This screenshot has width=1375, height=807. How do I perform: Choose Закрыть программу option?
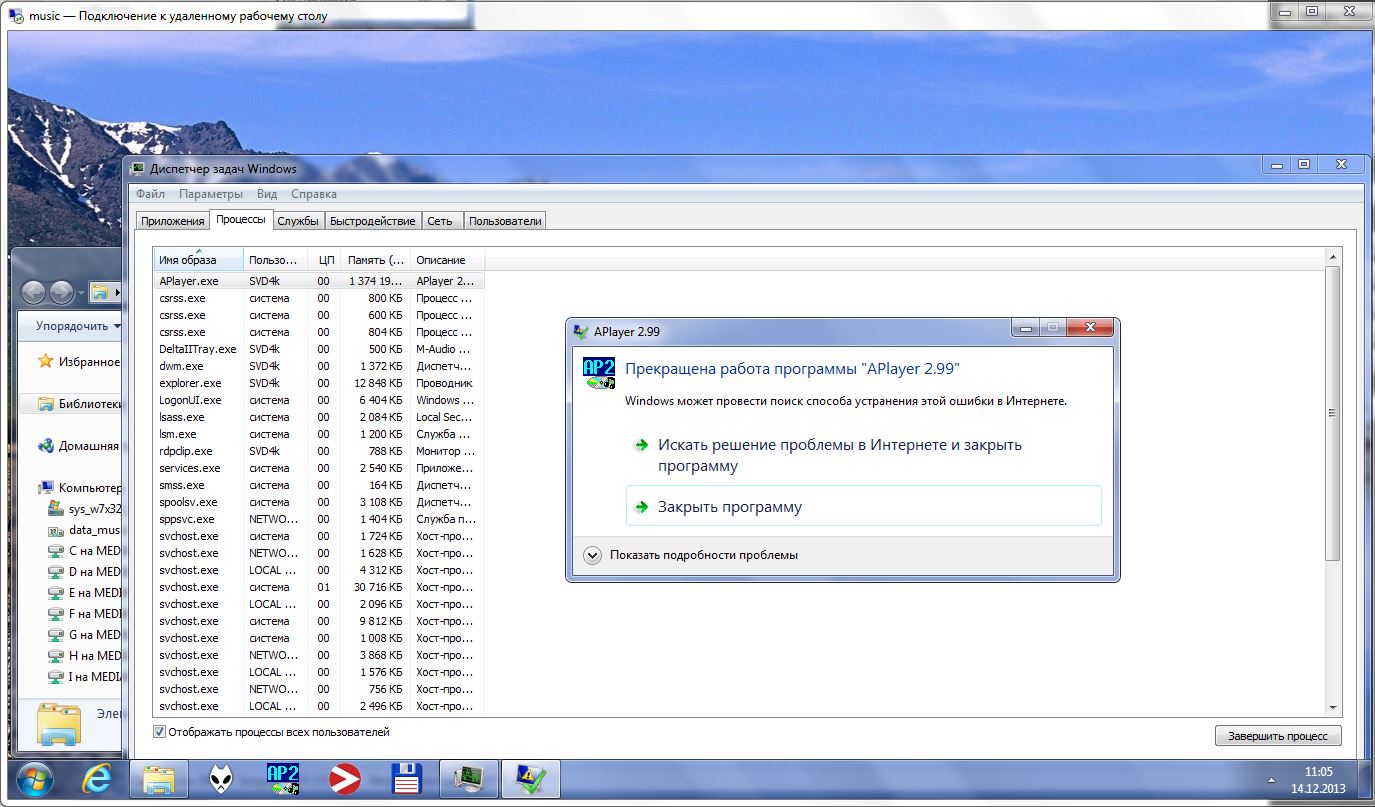[x=863, y=507]
